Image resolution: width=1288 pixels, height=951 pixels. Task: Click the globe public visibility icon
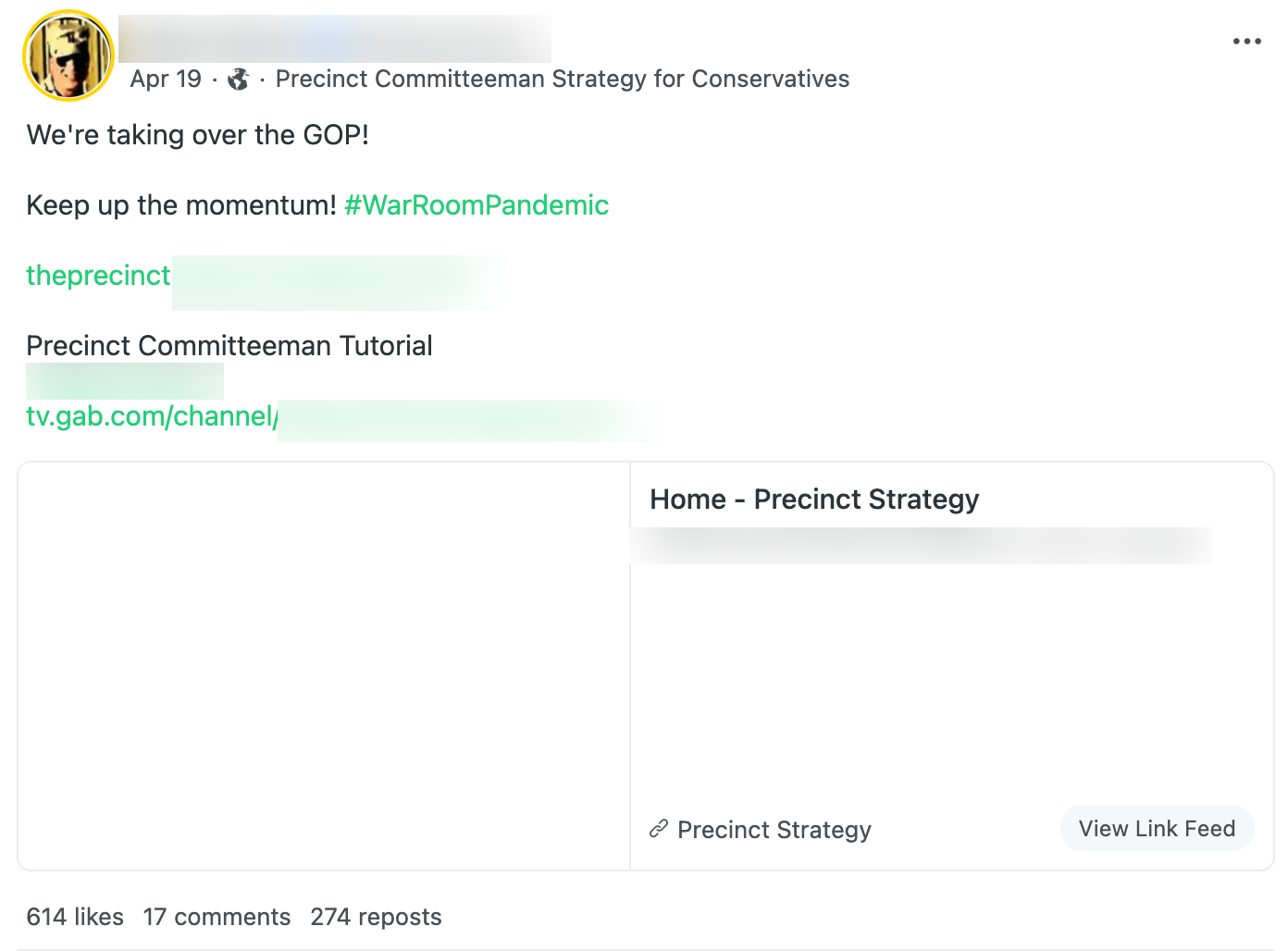pos(238,80)
